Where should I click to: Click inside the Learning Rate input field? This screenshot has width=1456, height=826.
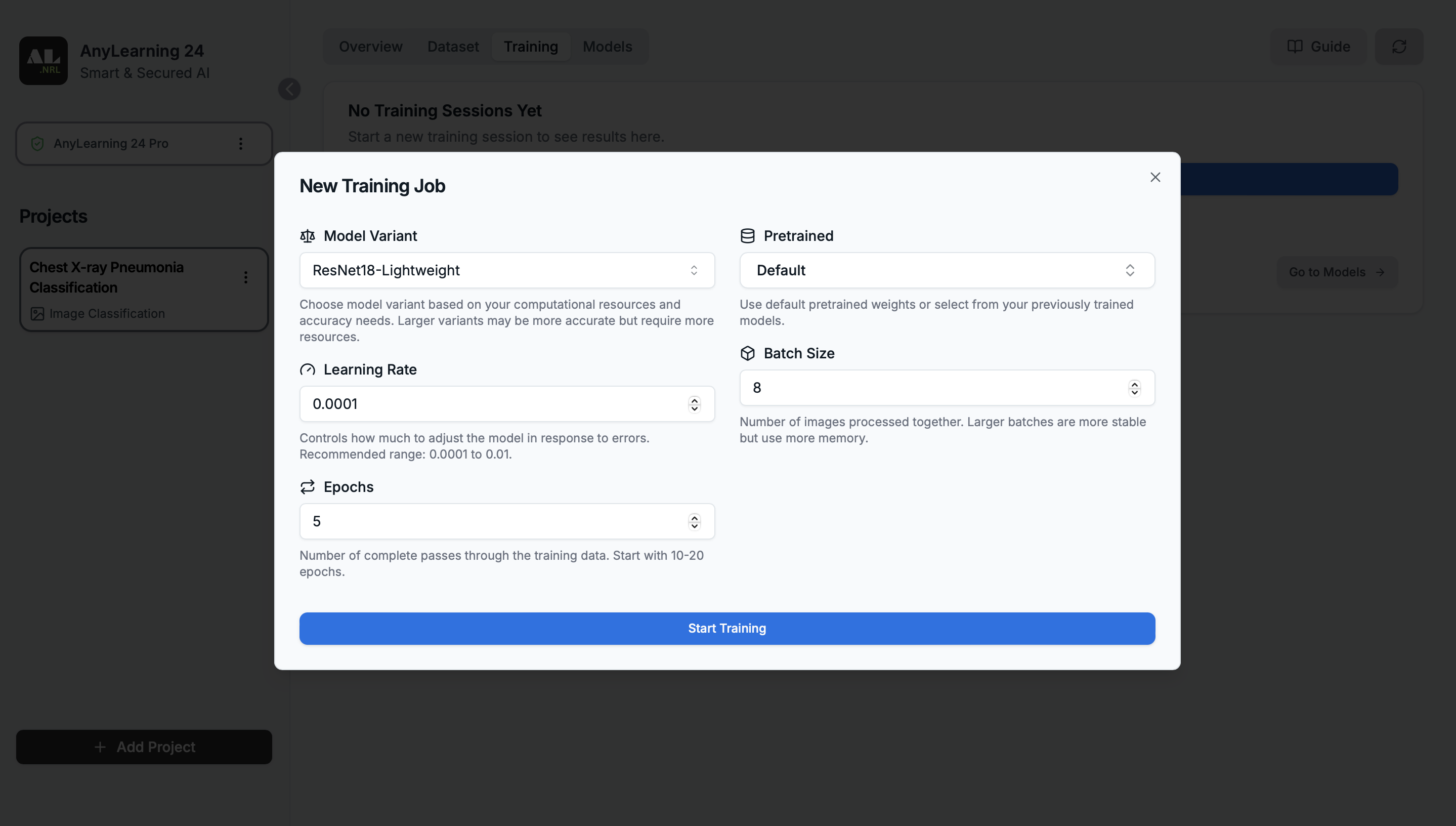coord(482,403)
